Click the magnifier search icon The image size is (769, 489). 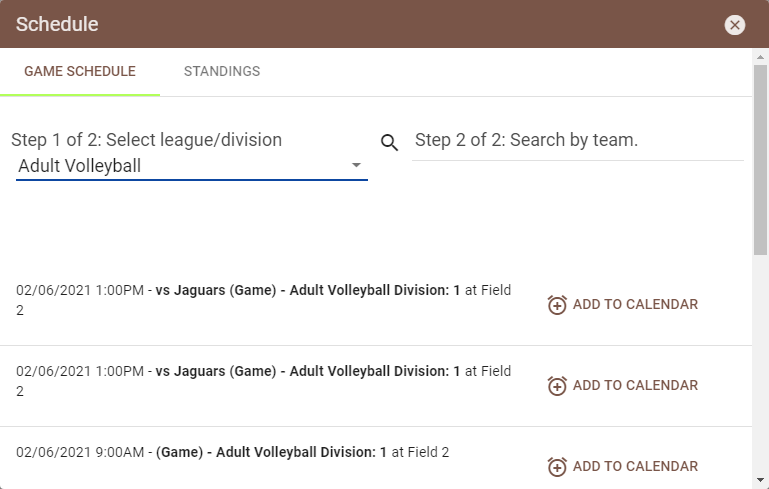[x=390, y=142]
